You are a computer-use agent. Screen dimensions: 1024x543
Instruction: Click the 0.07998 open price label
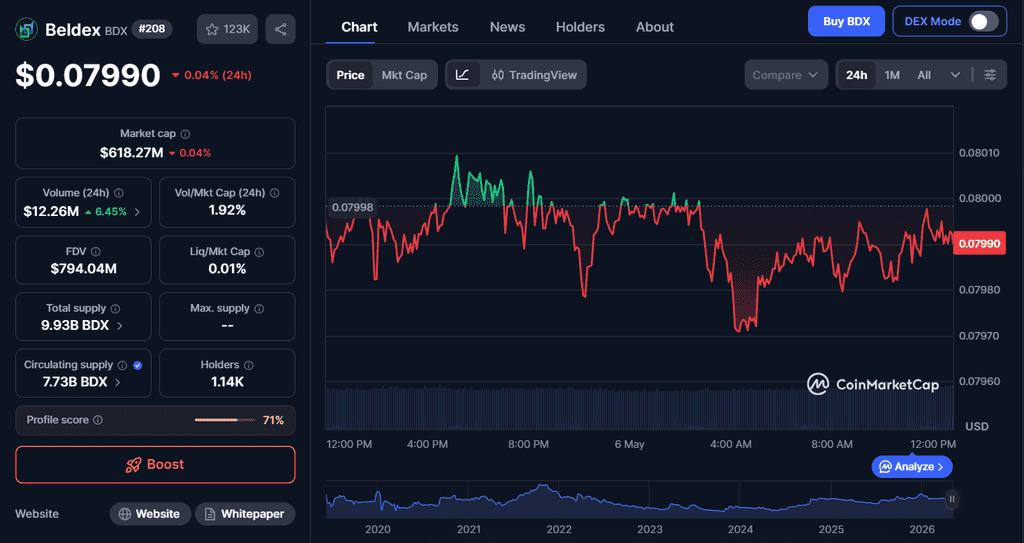(353, 208)
